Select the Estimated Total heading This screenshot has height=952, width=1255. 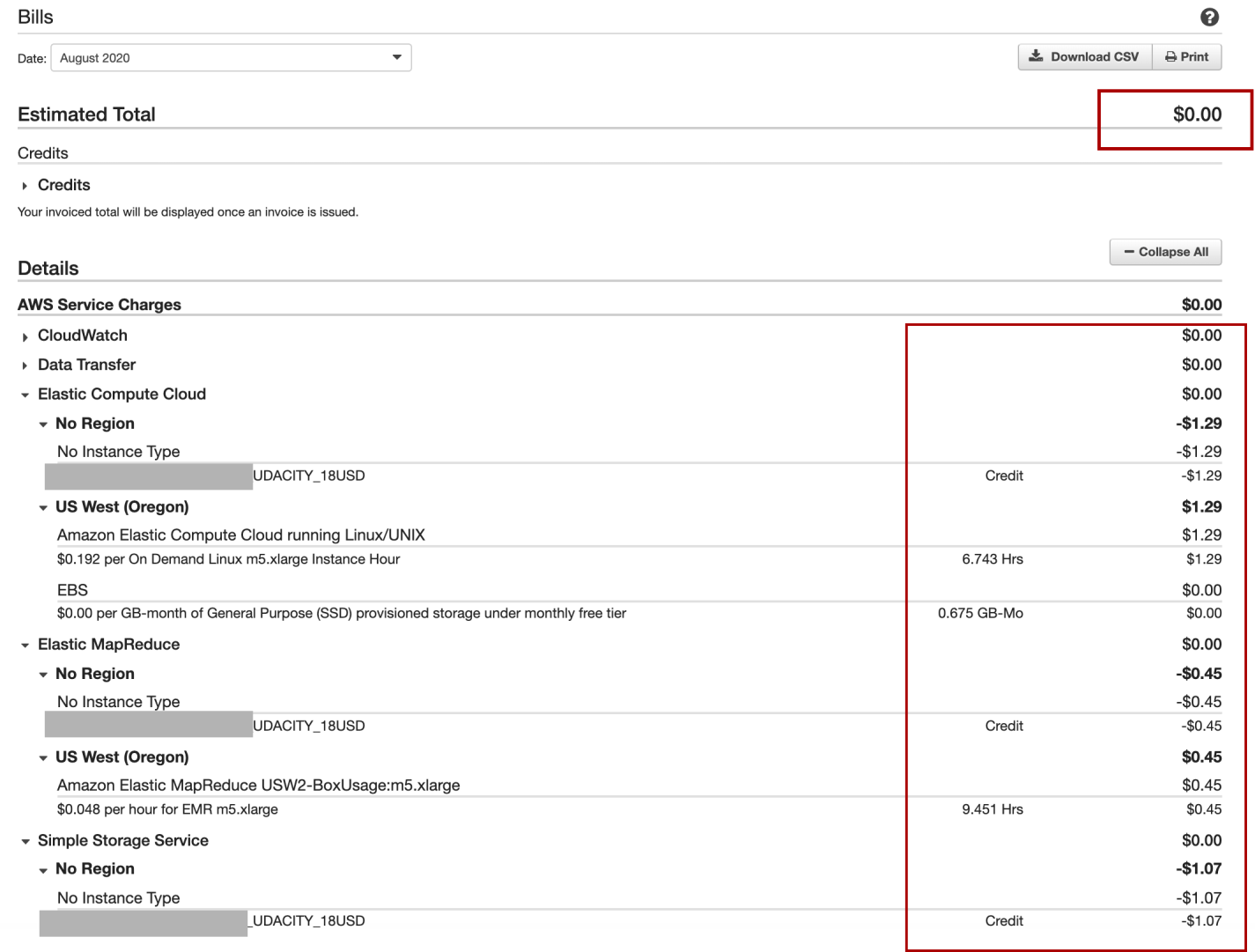click(x=86, y=114)
